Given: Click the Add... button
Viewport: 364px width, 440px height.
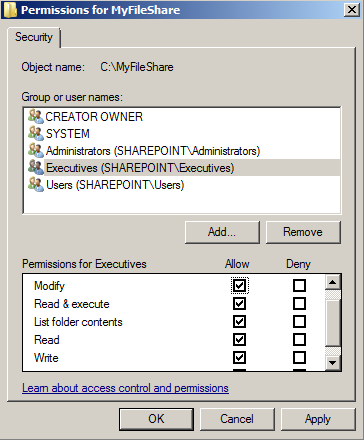Looking at the screenshot, I should [222, 232].
